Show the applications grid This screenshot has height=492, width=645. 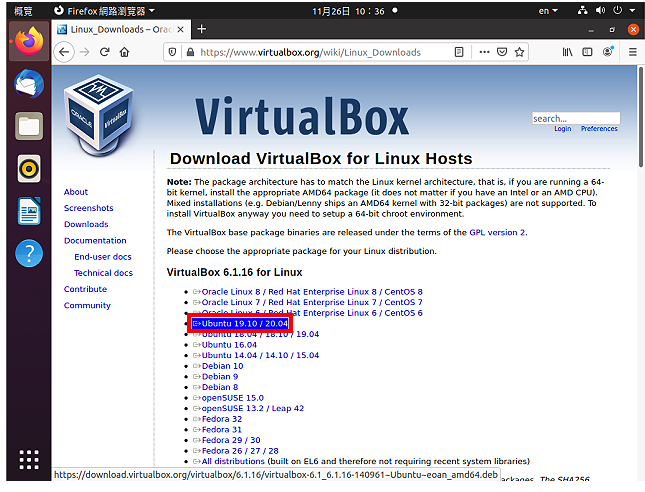[x=29, y=460]
